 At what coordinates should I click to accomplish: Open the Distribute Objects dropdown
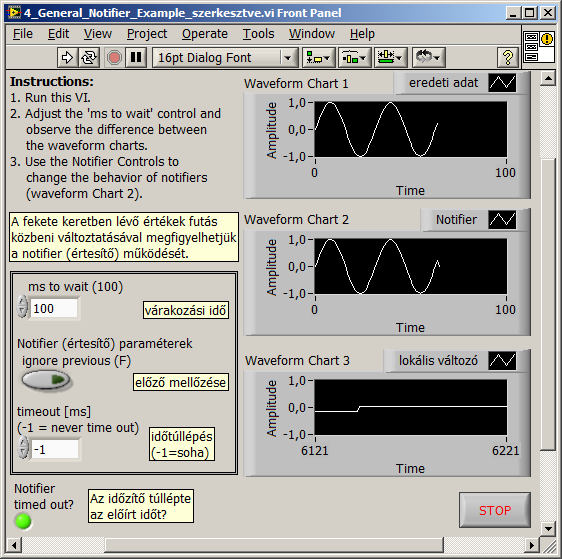354,57
